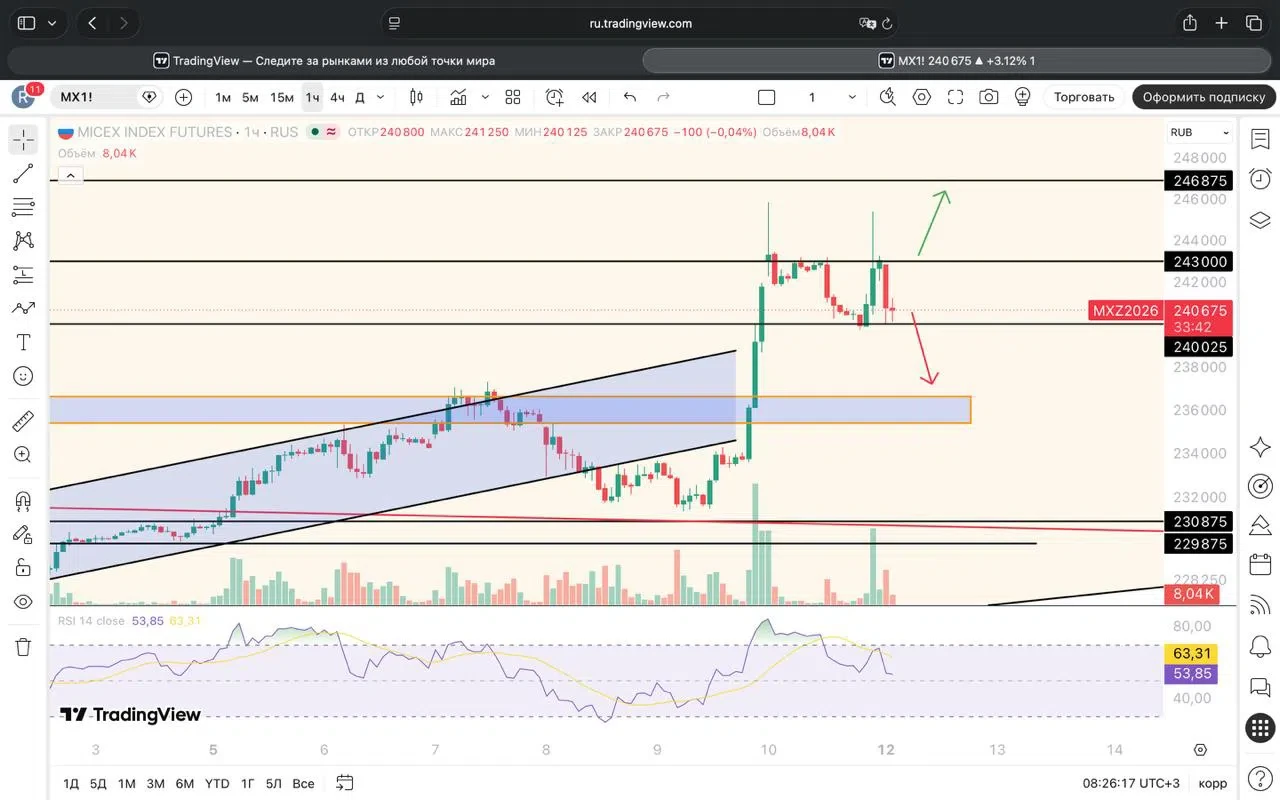
Task: Open the economic calendar icon
Action: tap(1260, 567)
